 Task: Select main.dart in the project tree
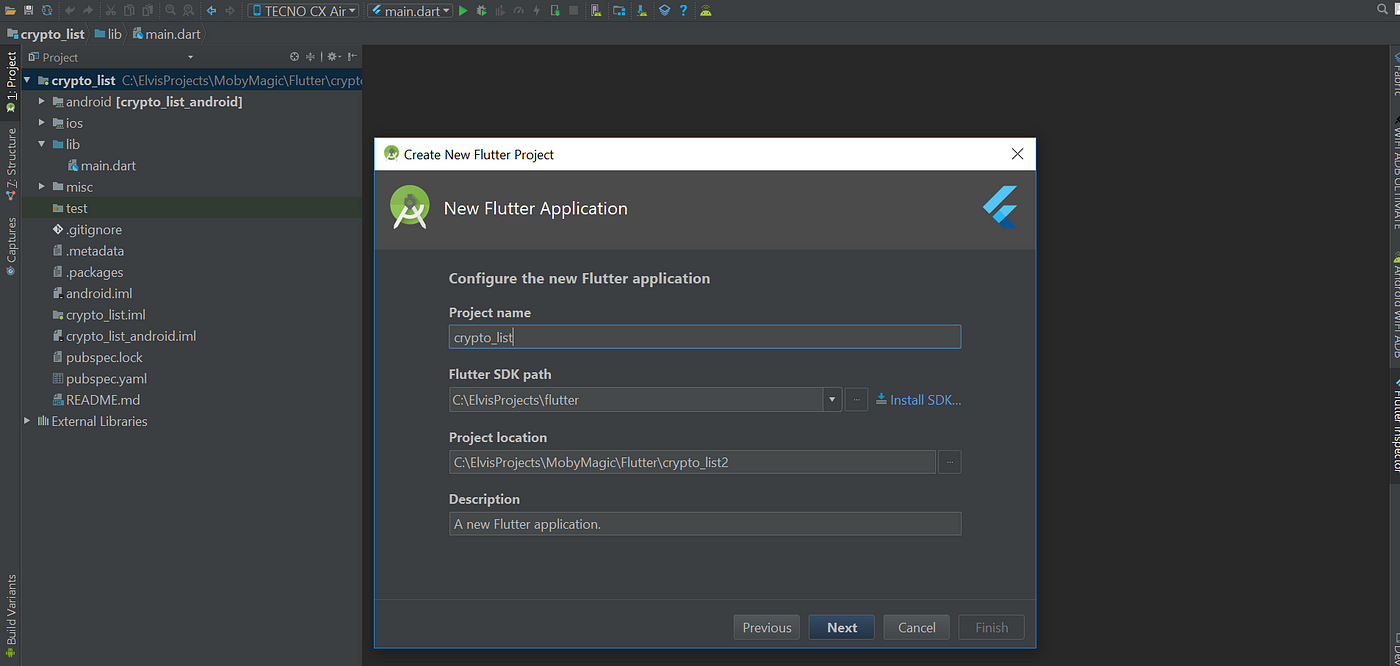click(x=101, y=166)
